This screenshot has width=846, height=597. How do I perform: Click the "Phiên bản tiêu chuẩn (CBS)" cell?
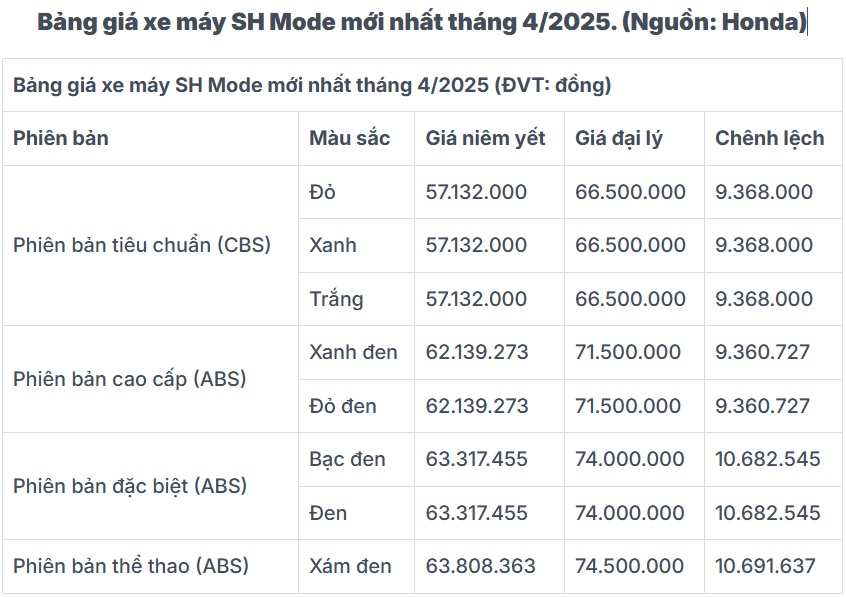pos(142,245)
